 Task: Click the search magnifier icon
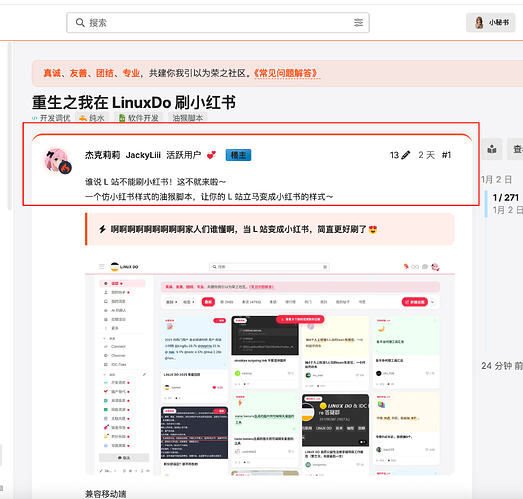pyautogui.click(x=80, y=23)
